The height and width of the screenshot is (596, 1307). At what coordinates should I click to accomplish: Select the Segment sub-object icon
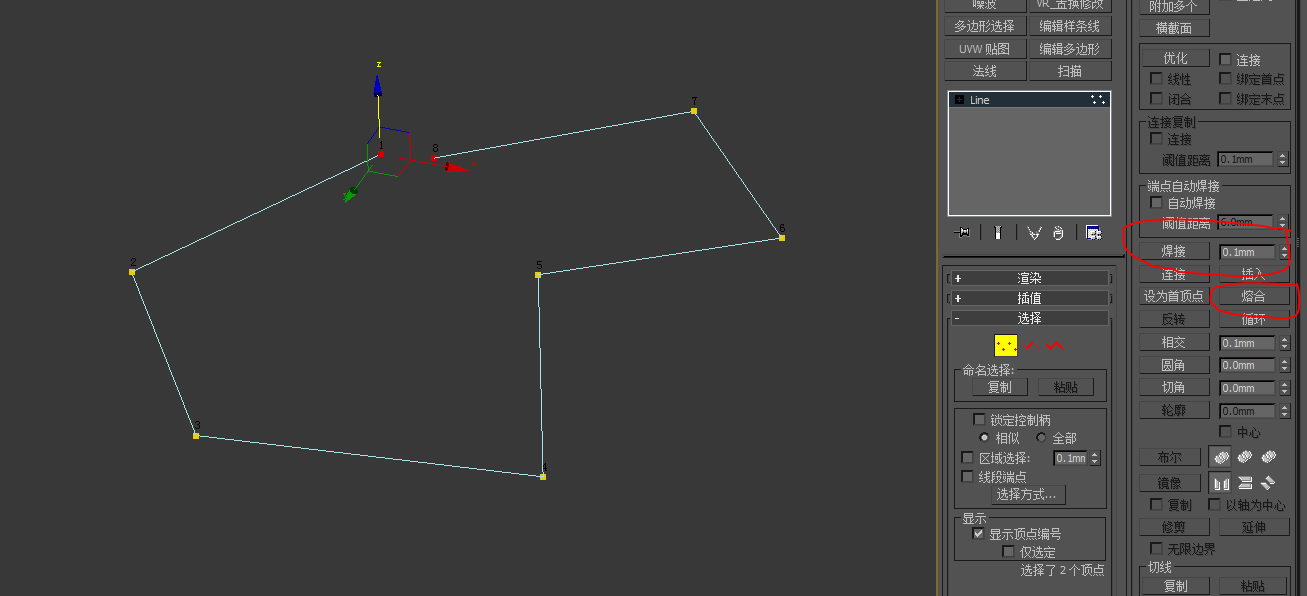pyautogui.click(x=1031, y=346)
